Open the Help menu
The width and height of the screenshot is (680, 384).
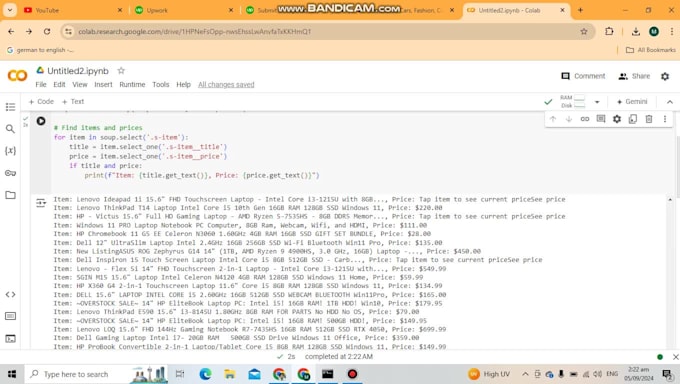click(x=183, y=85)
